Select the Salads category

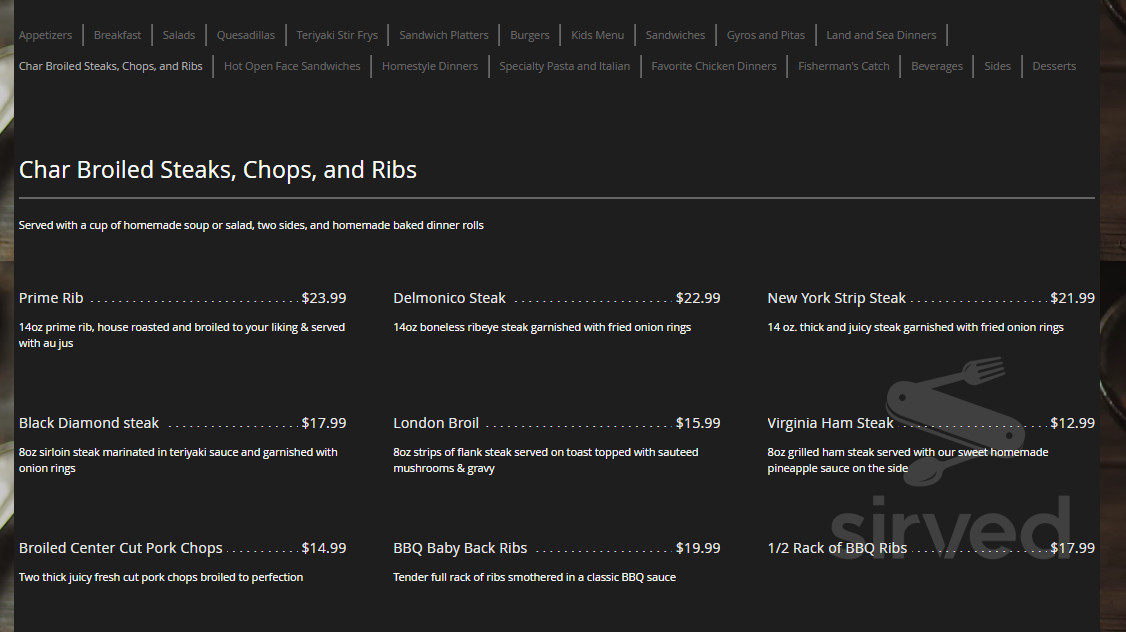click(178, 34)
